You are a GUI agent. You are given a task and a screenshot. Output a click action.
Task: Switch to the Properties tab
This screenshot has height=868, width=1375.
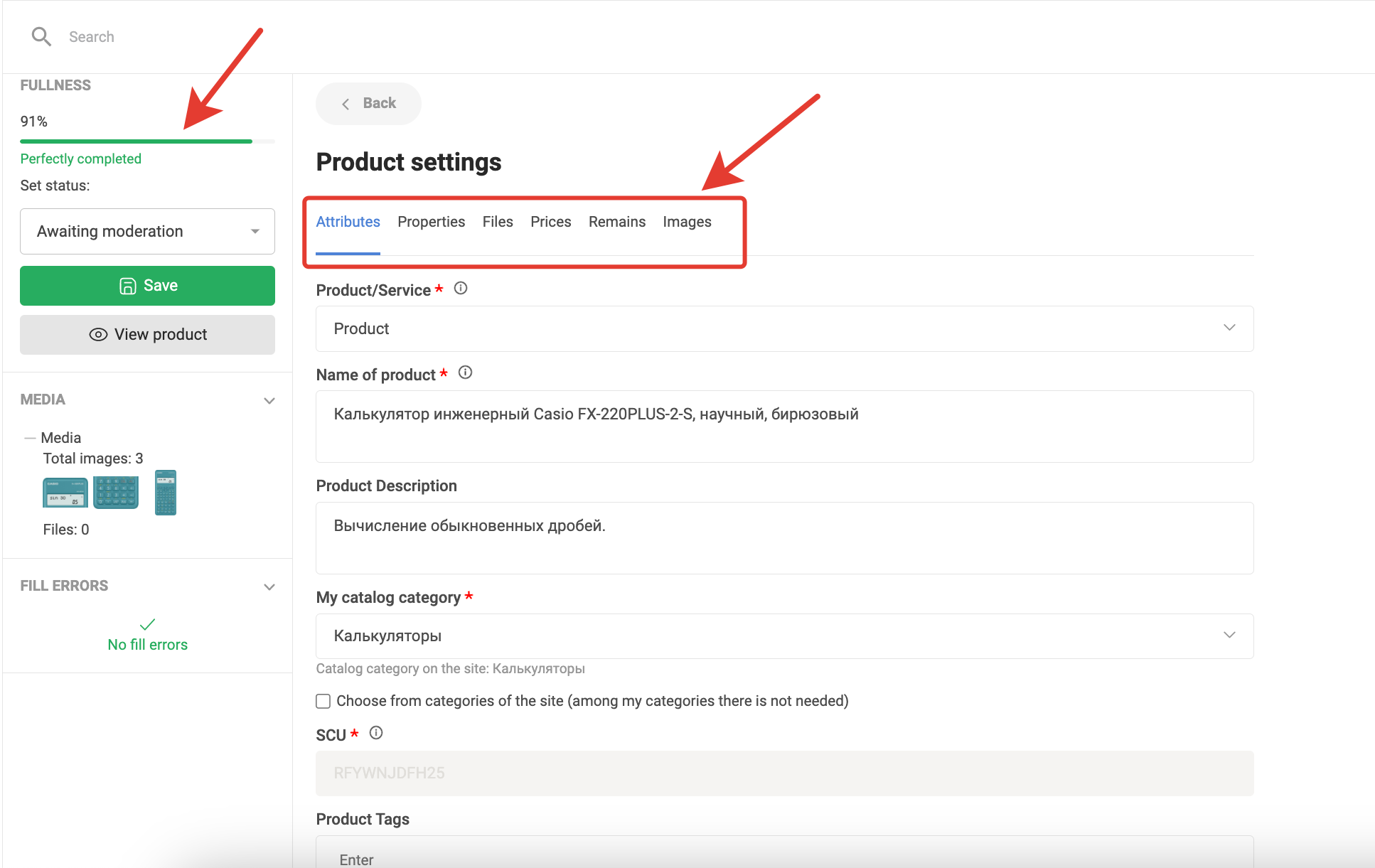[x=431, y=222]
